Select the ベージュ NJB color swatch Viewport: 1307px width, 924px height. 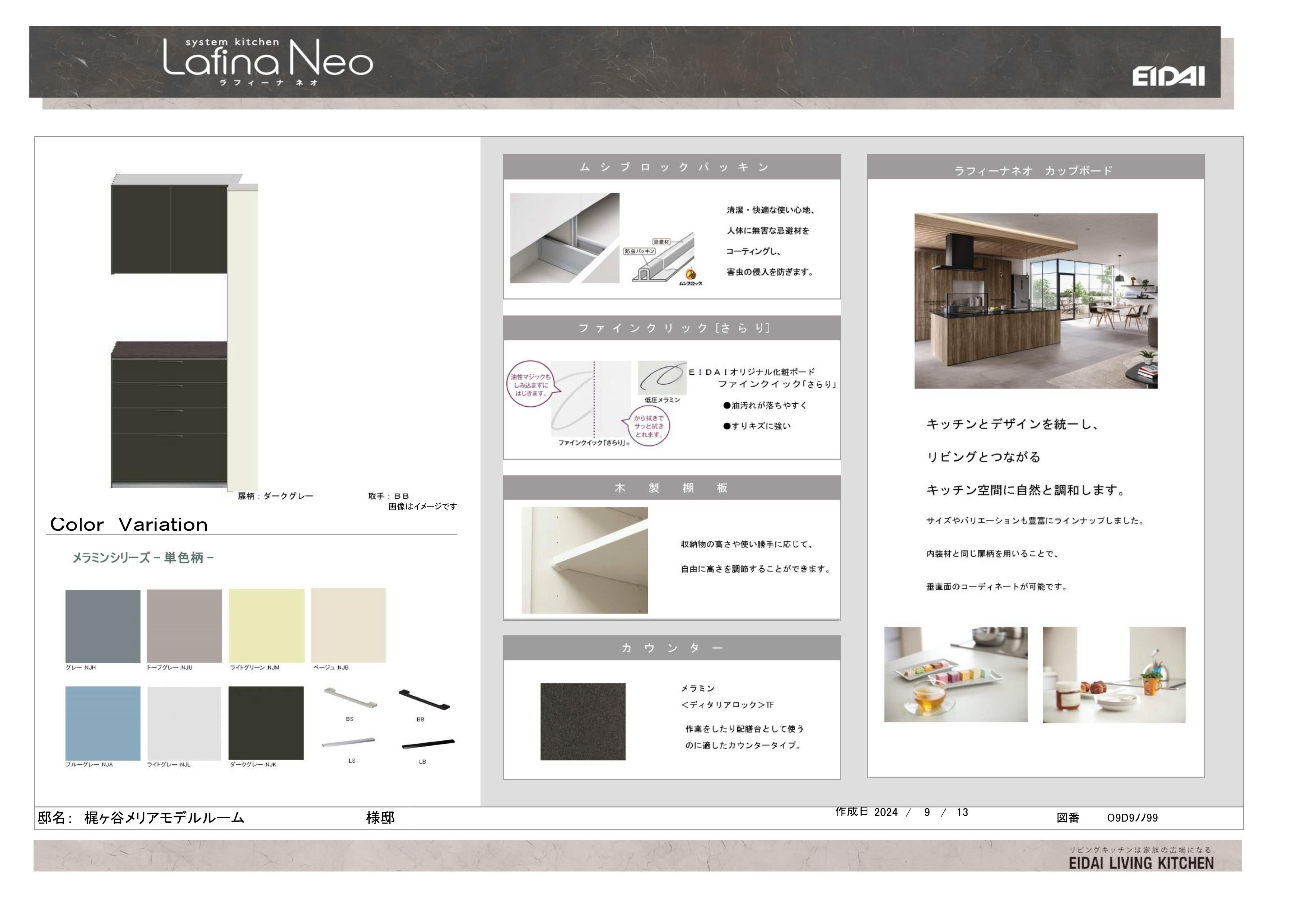click(x=348, y=625)
